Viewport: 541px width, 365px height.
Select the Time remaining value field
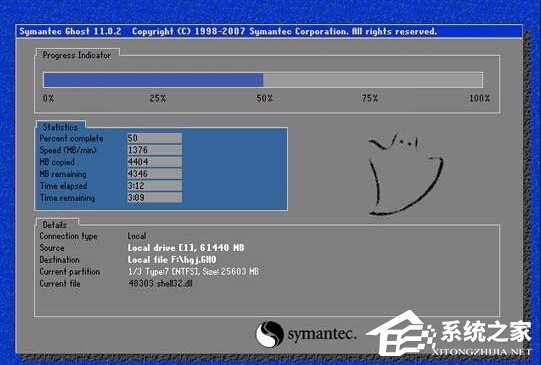(155, 197)
